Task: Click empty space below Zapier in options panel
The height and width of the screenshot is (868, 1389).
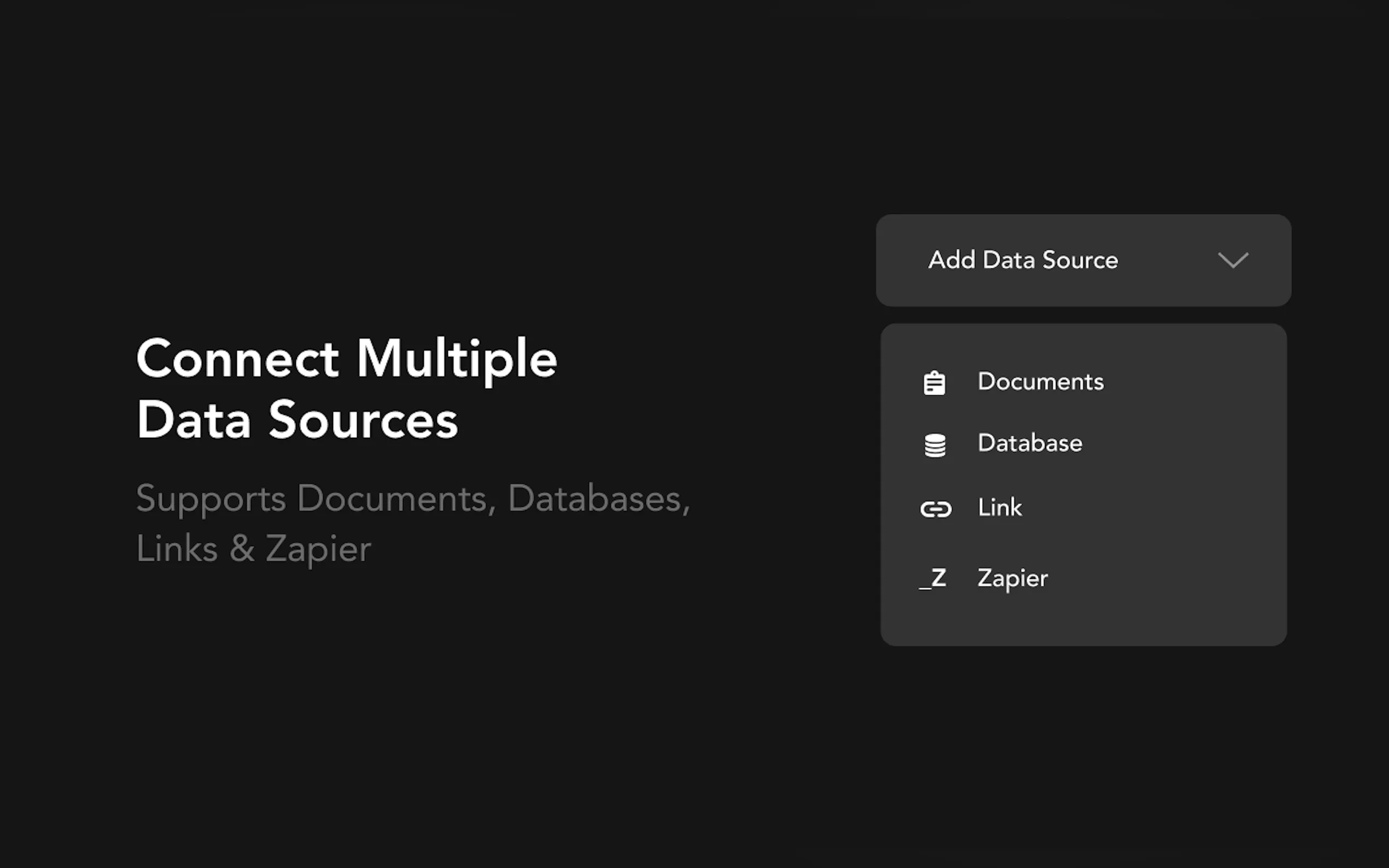Action: pos(1083,620)
